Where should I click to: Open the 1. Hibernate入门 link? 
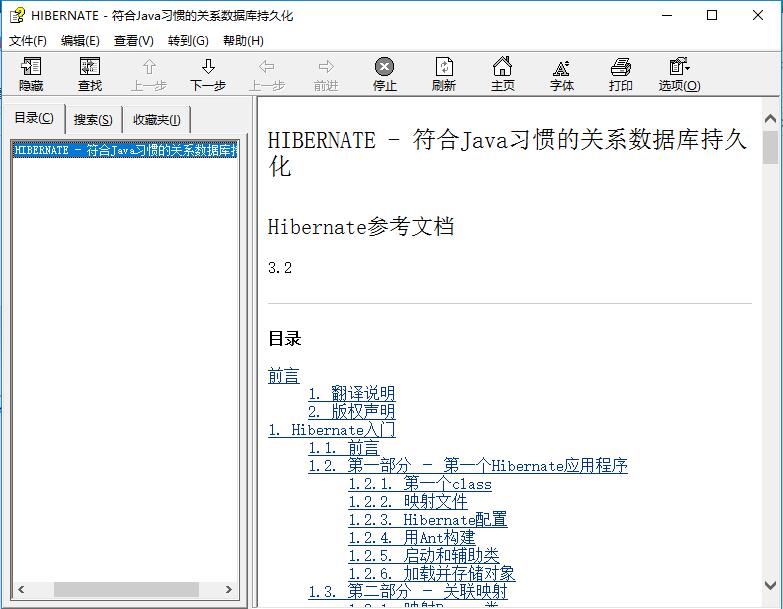(x=332, y=430)
